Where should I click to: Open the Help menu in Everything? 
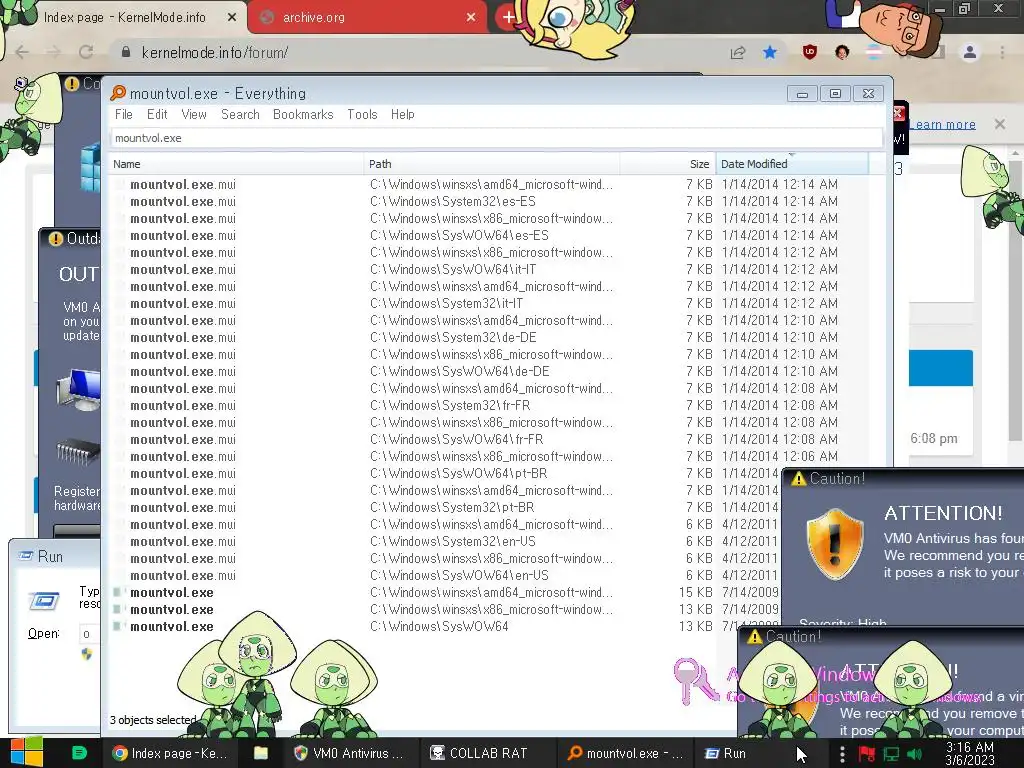pos(402,114)
